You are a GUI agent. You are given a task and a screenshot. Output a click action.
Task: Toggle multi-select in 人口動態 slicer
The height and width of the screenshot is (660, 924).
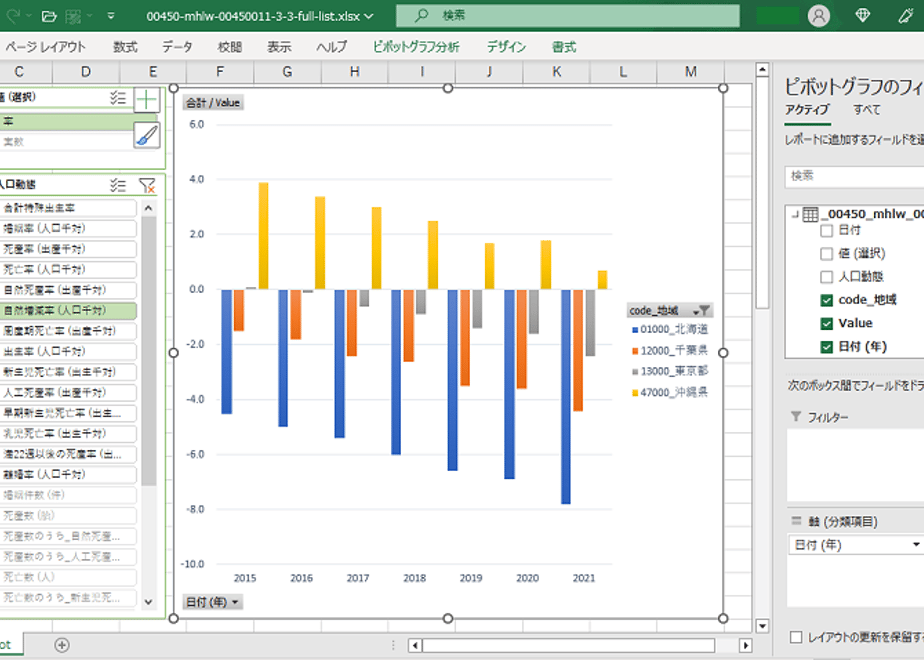[118, 185]
